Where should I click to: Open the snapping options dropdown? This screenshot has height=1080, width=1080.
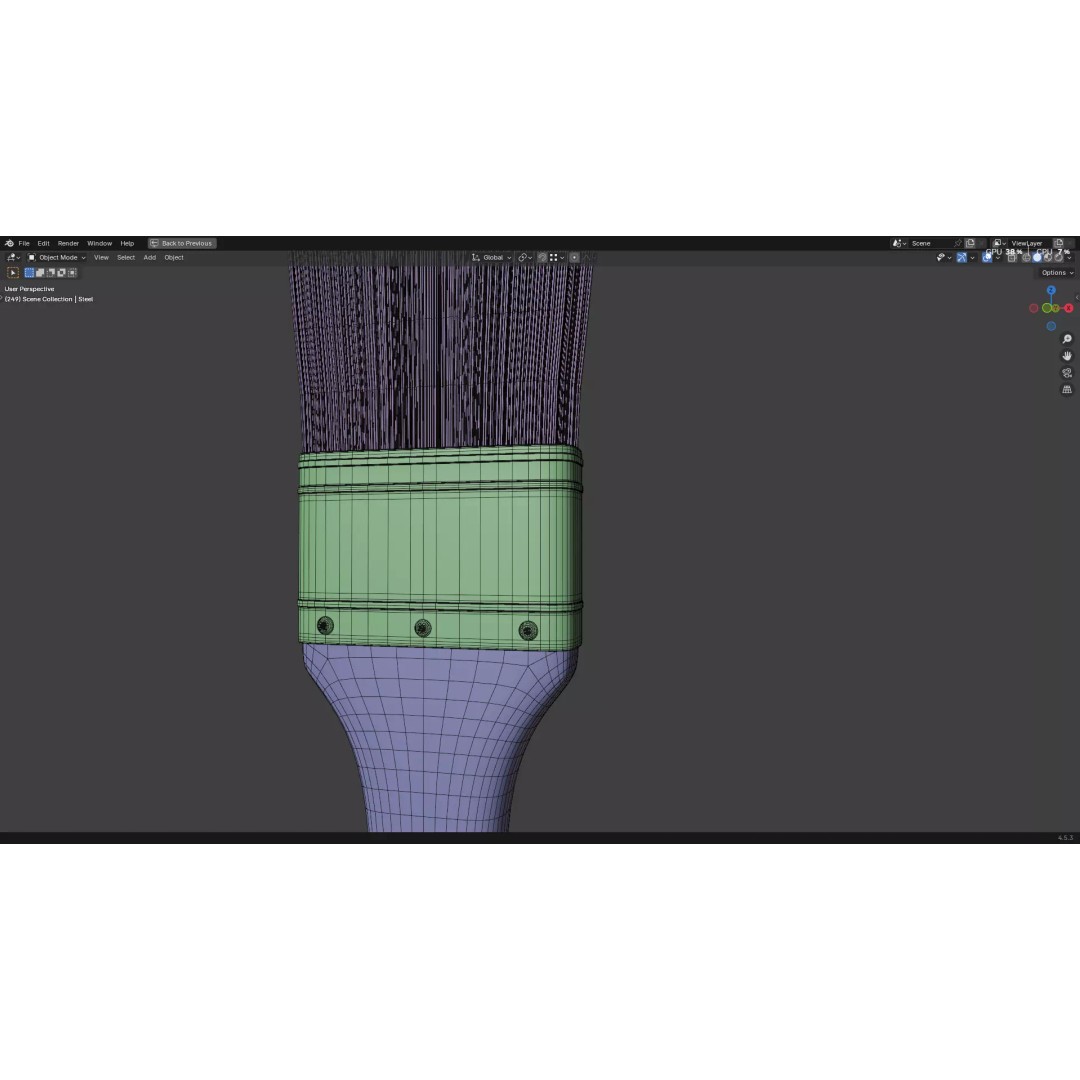click(557, 258)
